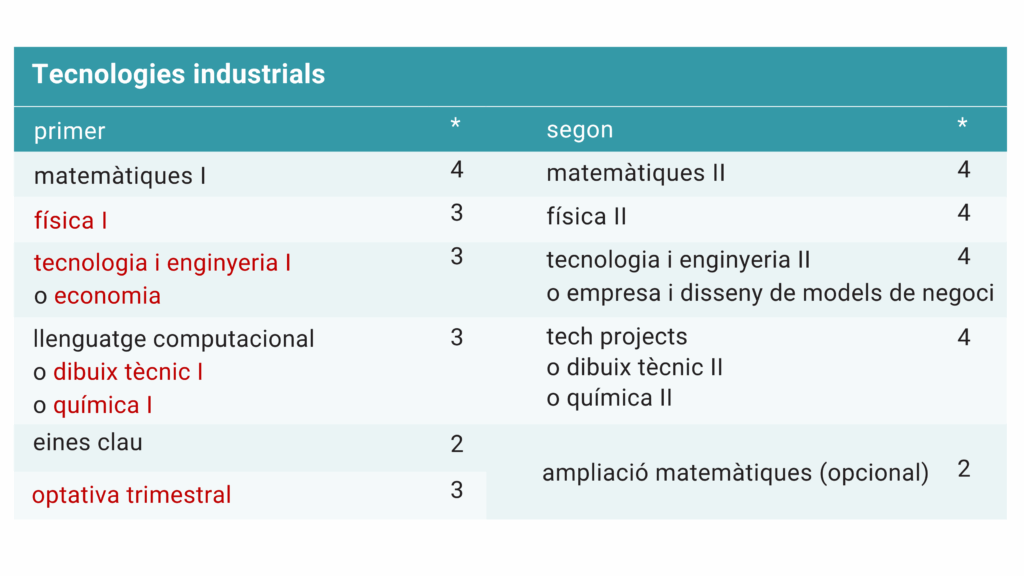Click the "eines clau" row
Screen dimensions: 1024x576
(x=88, y=442)
